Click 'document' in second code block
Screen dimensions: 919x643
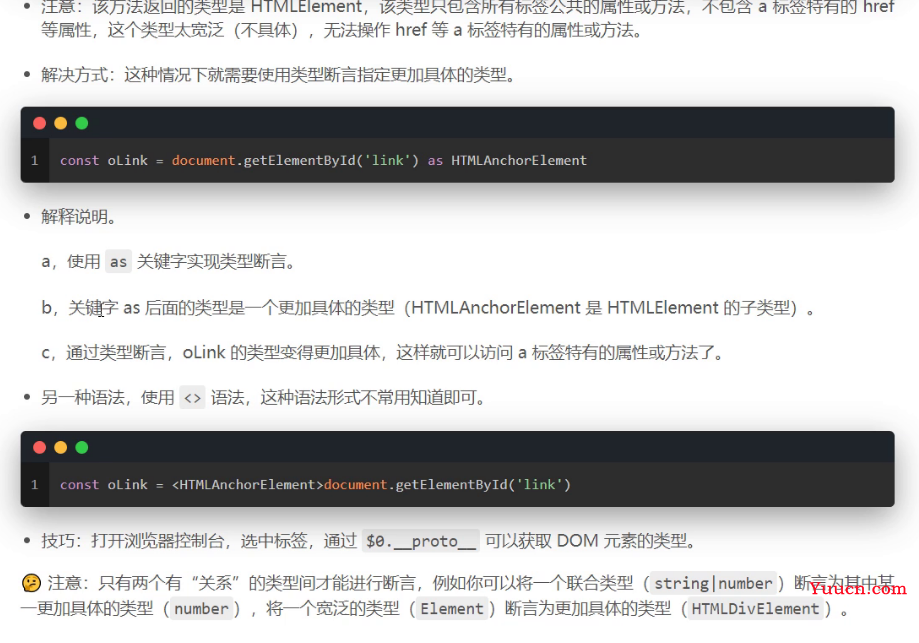click(x=356, y=485)
